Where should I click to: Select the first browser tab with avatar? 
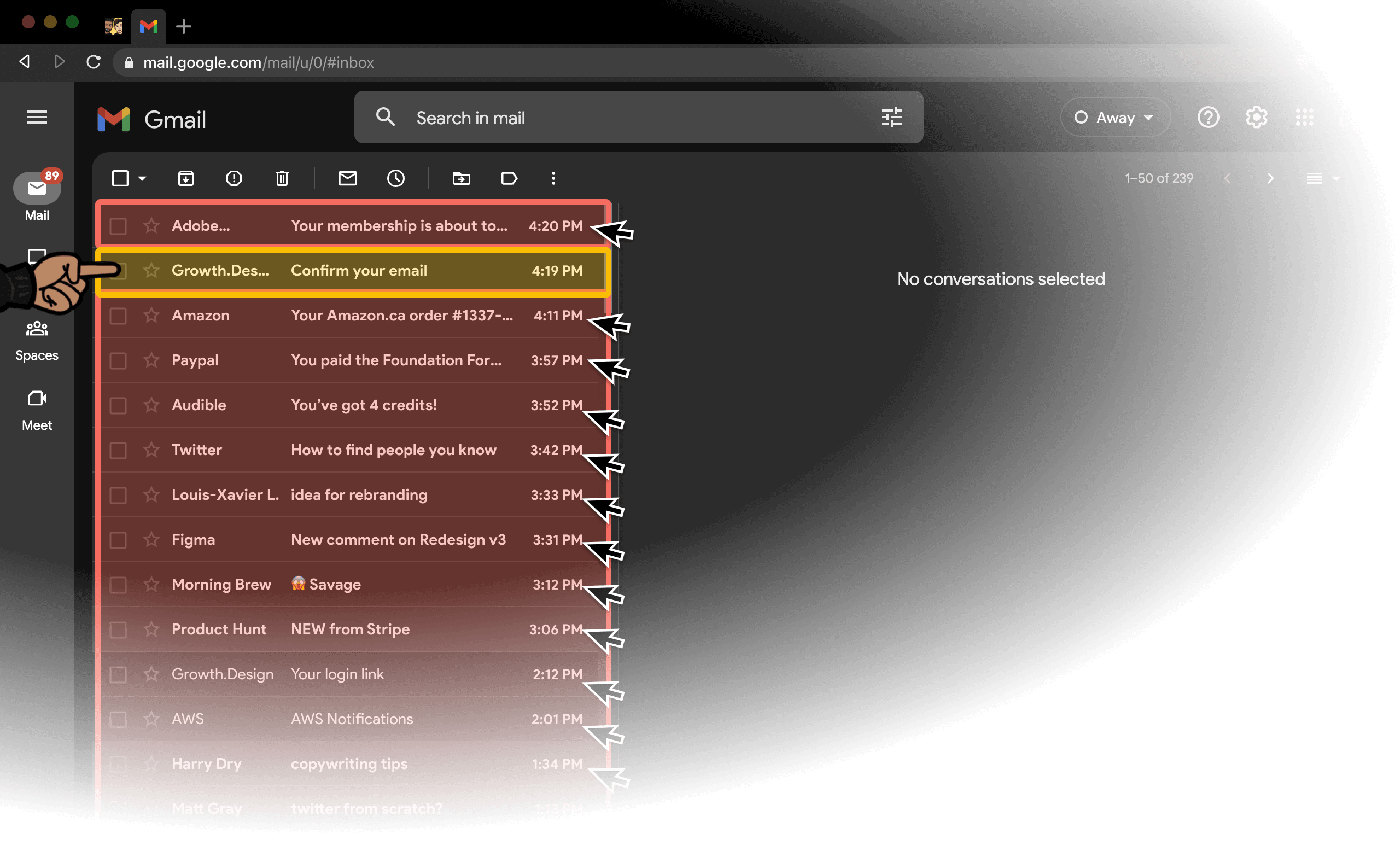pyautogui.click(x=114, y=26)
